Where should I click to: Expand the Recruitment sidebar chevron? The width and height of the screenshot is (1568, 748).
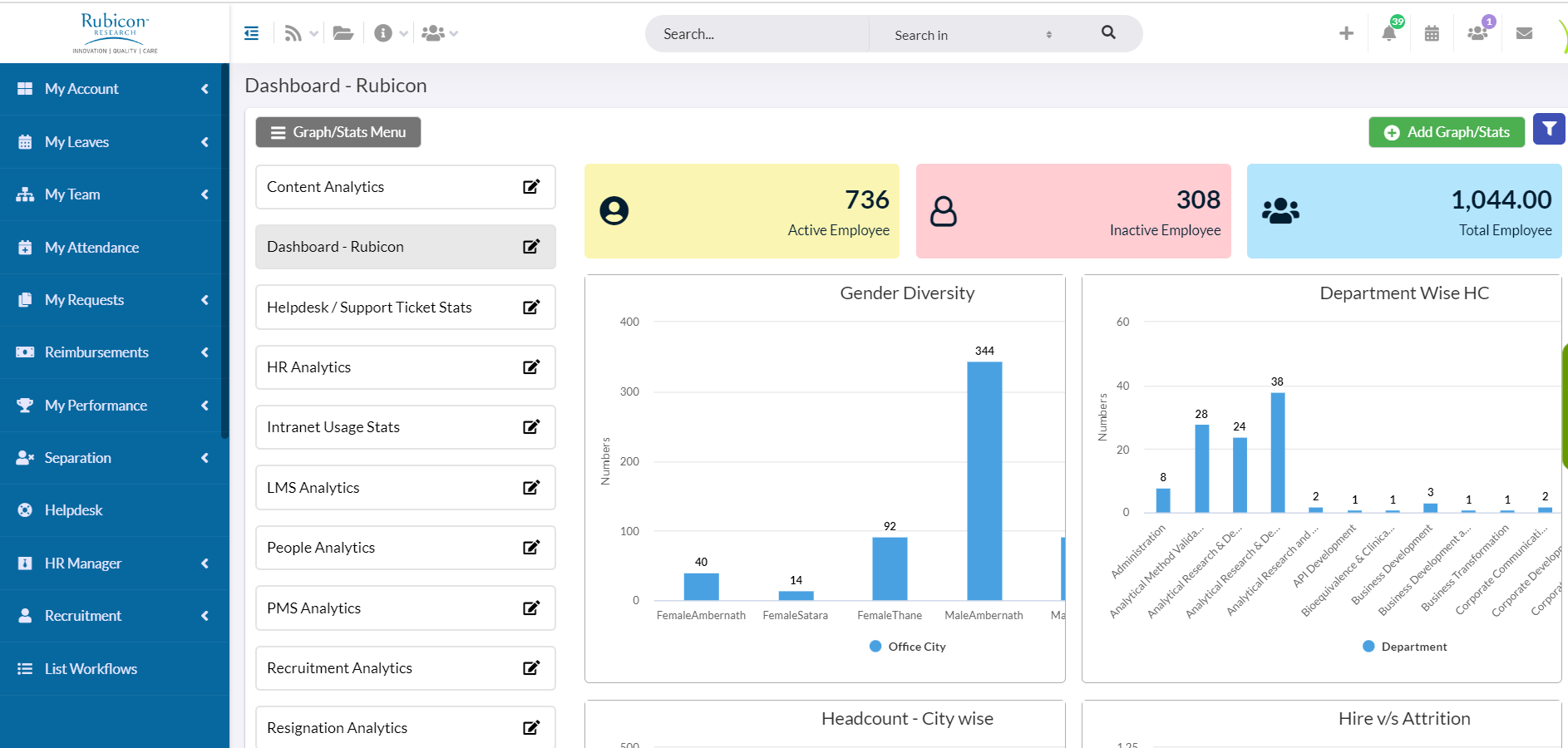click(x=205, y=616)
